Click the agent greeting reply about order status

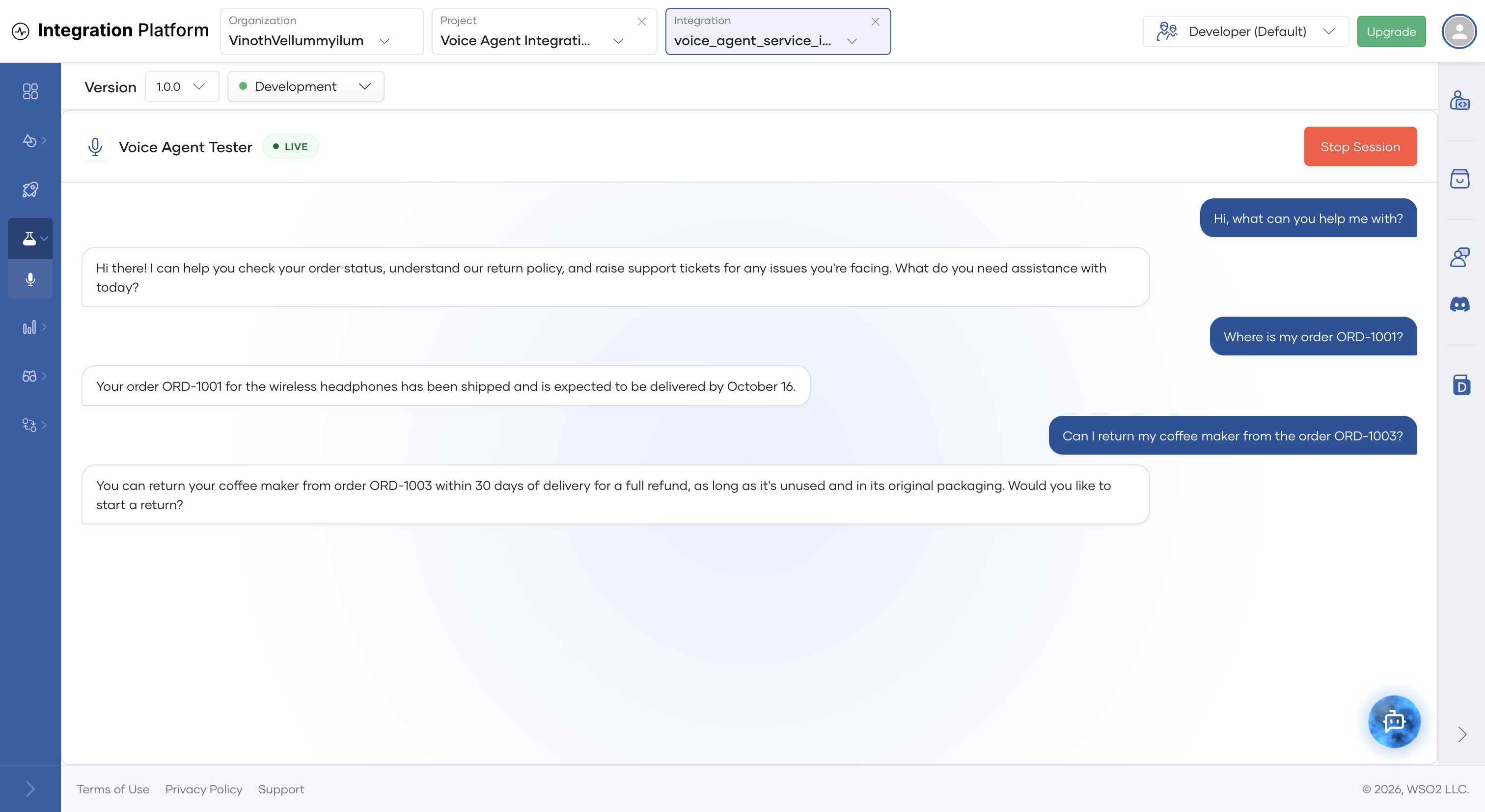tap(615, 277)
